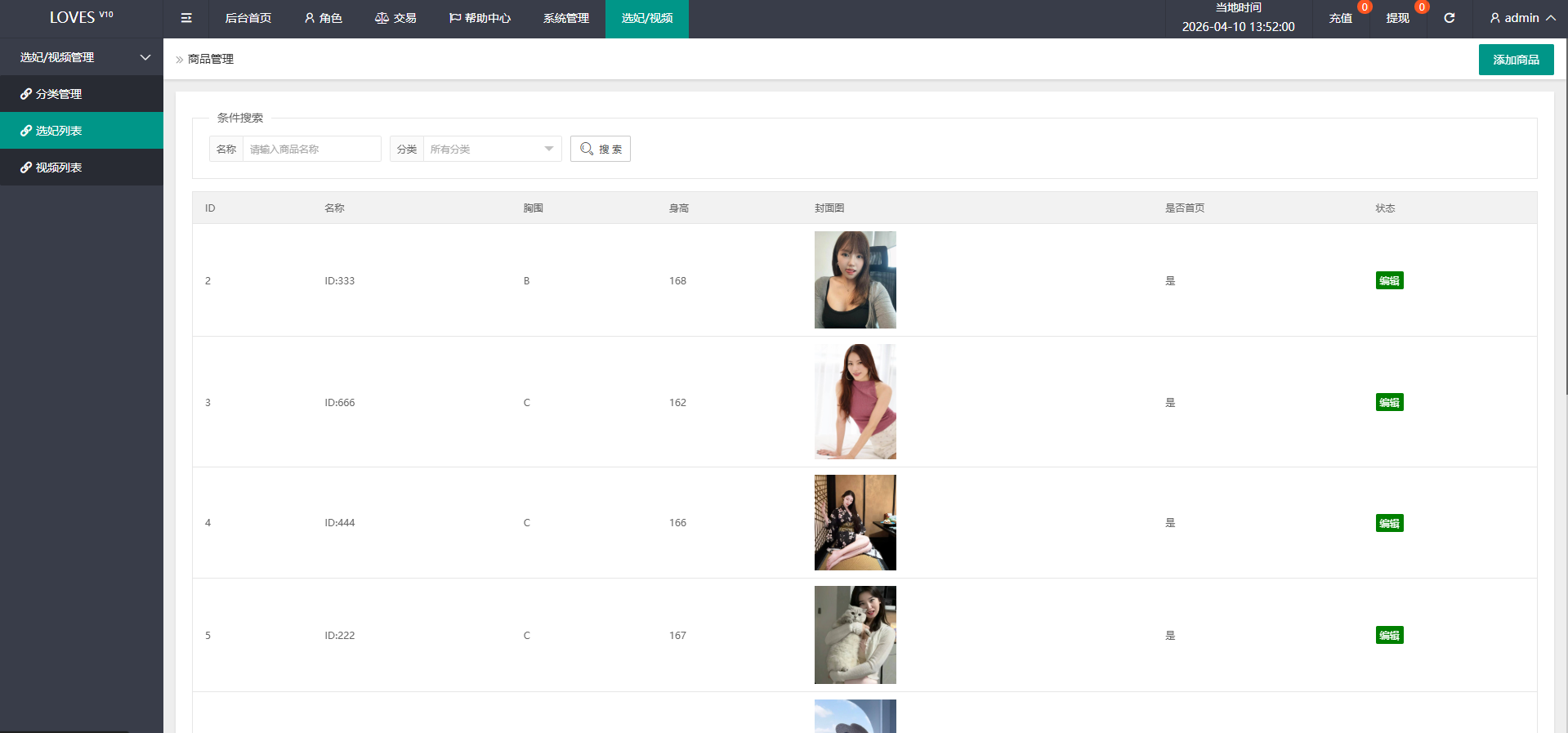The image size is (1568, 733).
Task: Click the 充值 notification badge
Action: click(x=1365, y=7)
